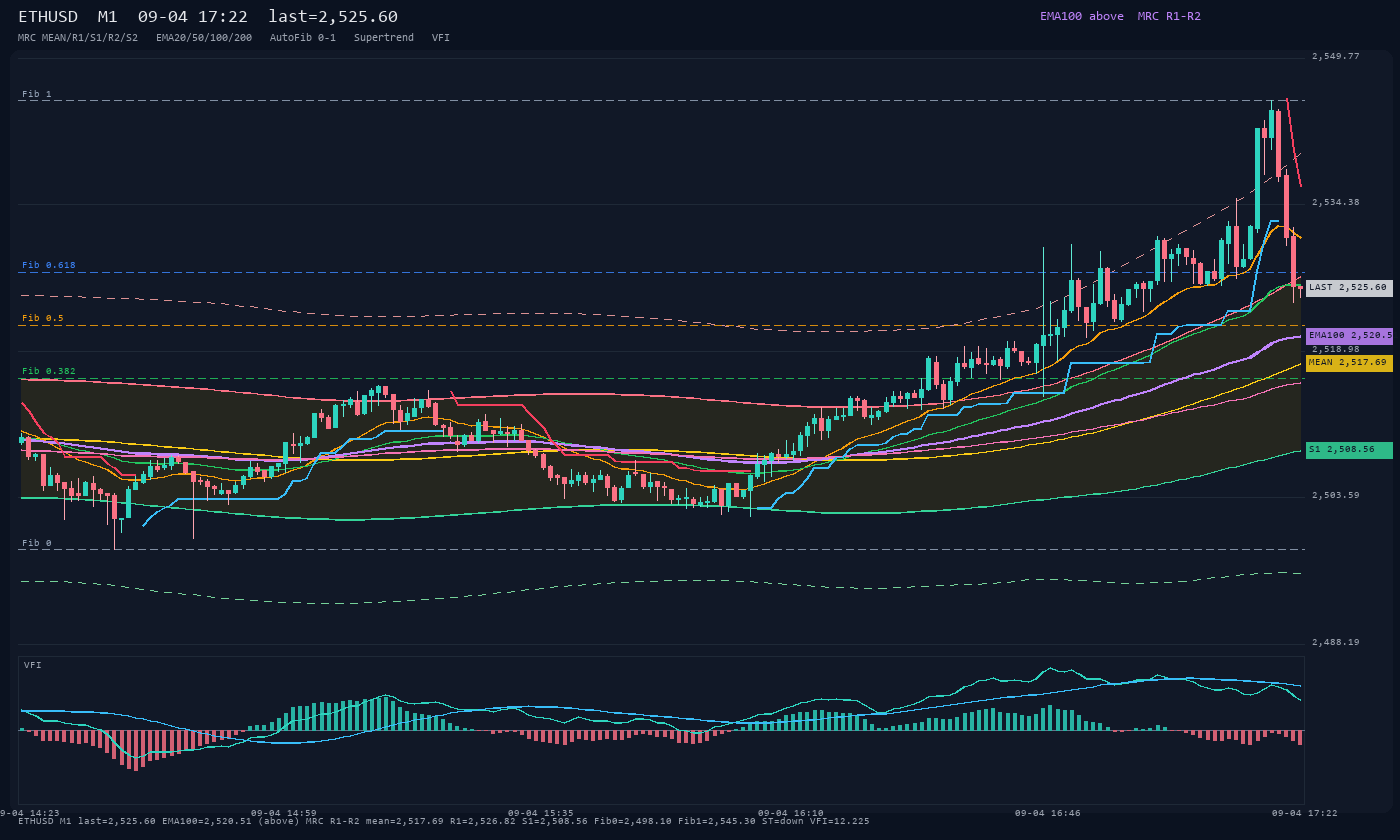The image size is (1400, 840).
Task: Click "Fib1=2,545.30" in the bottom status line
Action: (717, 821)
